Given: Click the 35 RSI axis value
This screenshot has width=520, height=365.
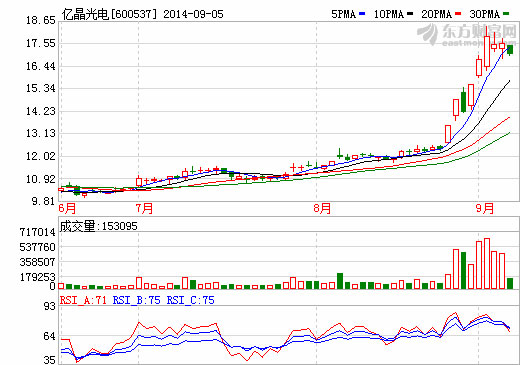Looking at the screenshot, I should [50, 360].
